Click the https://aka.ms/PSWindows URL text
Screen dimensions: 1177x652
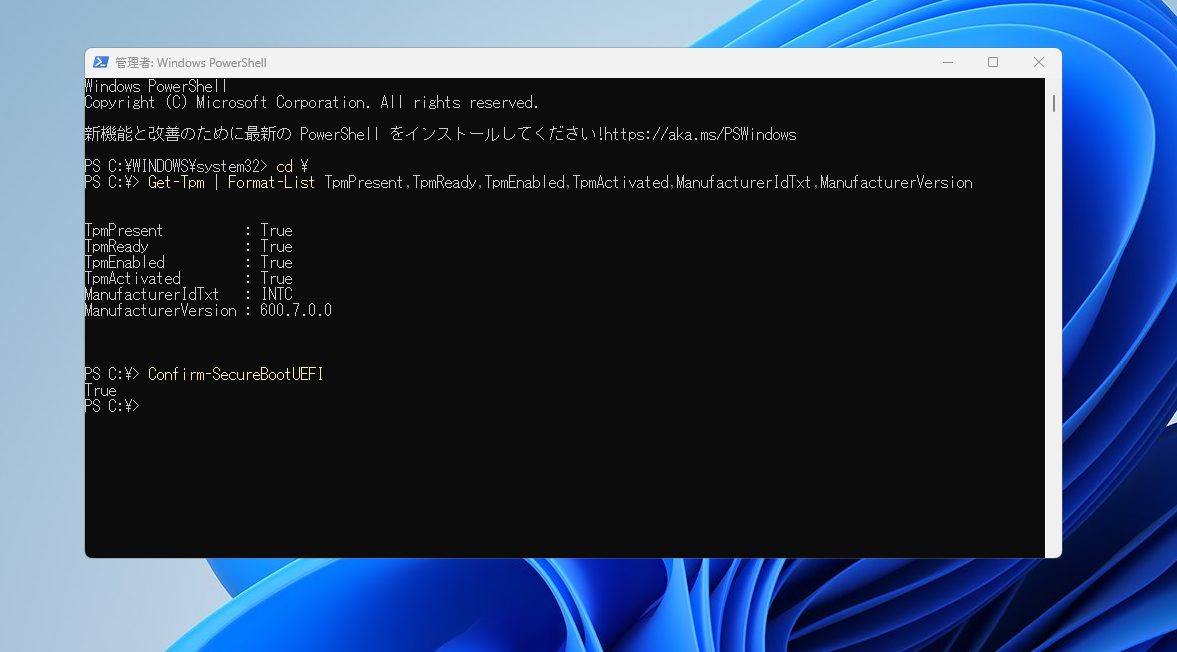click(700, 134)
